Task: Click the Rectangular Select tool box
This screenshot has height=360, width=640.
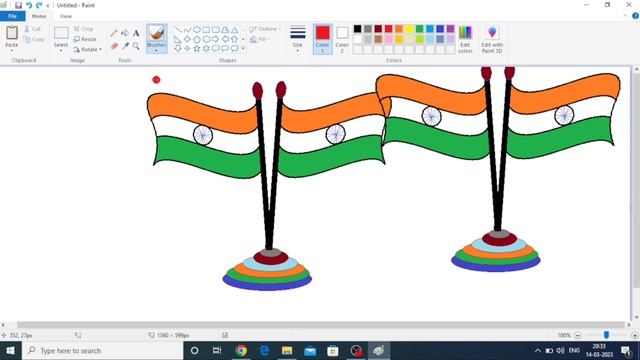Action: coord(61,33)
